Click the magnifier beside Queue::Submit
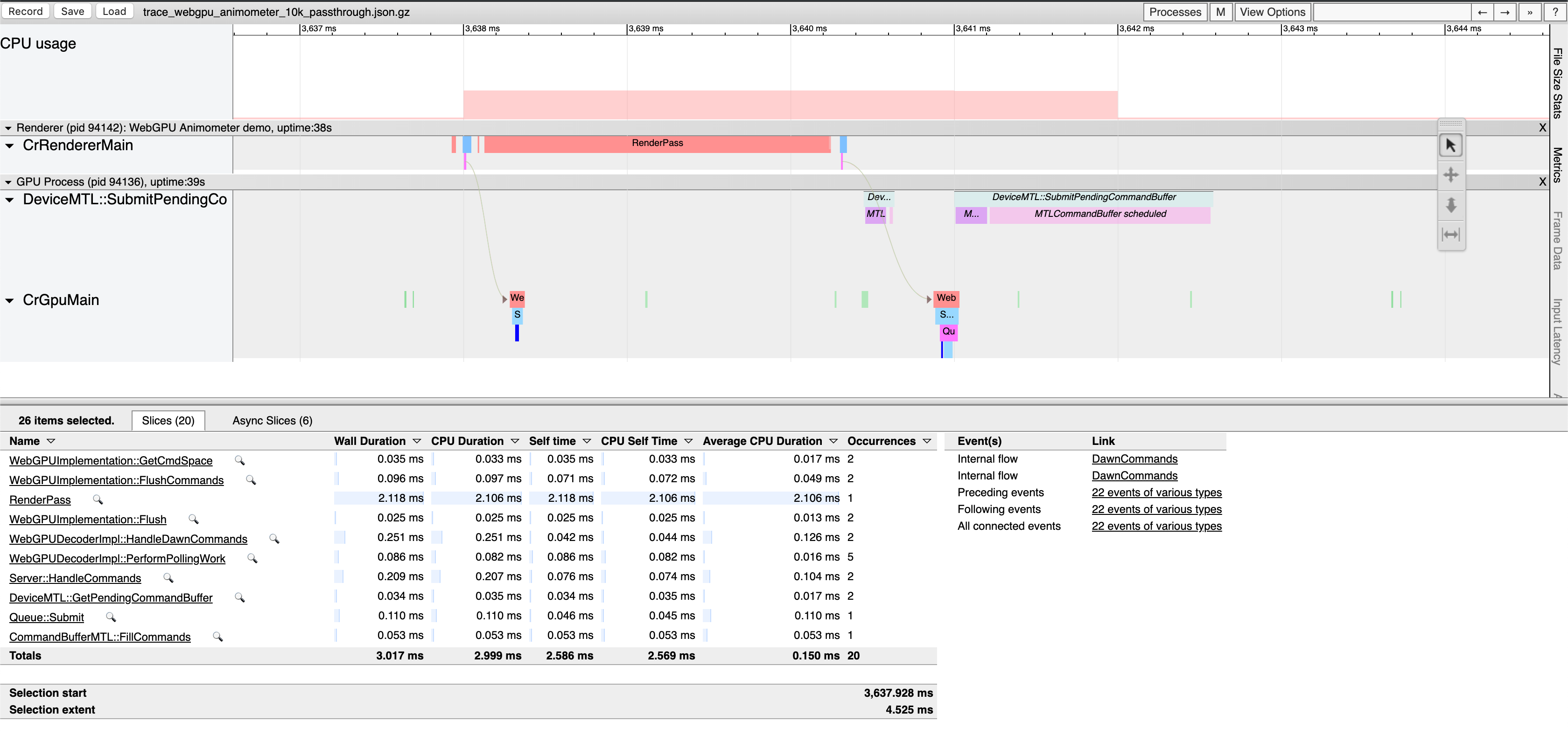The width and height of the screenshot is (1568, 735). 111,617
